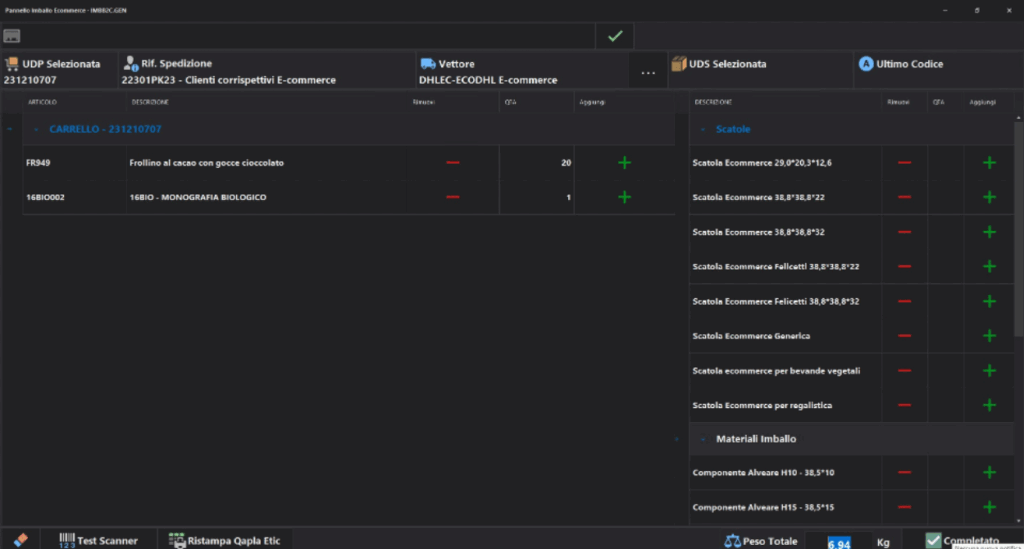Click the Test Scanner button
The width and height of the screenshot is (1024, 549).
pos(98,540)
